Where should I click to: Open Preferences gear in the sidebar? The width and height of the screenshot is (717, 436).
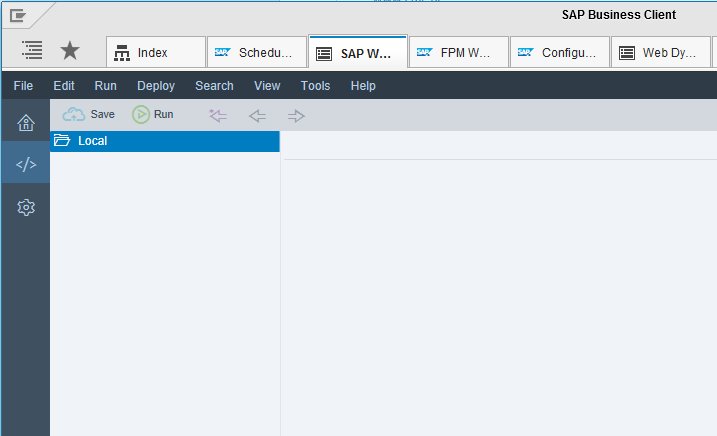tap(26, 207)
